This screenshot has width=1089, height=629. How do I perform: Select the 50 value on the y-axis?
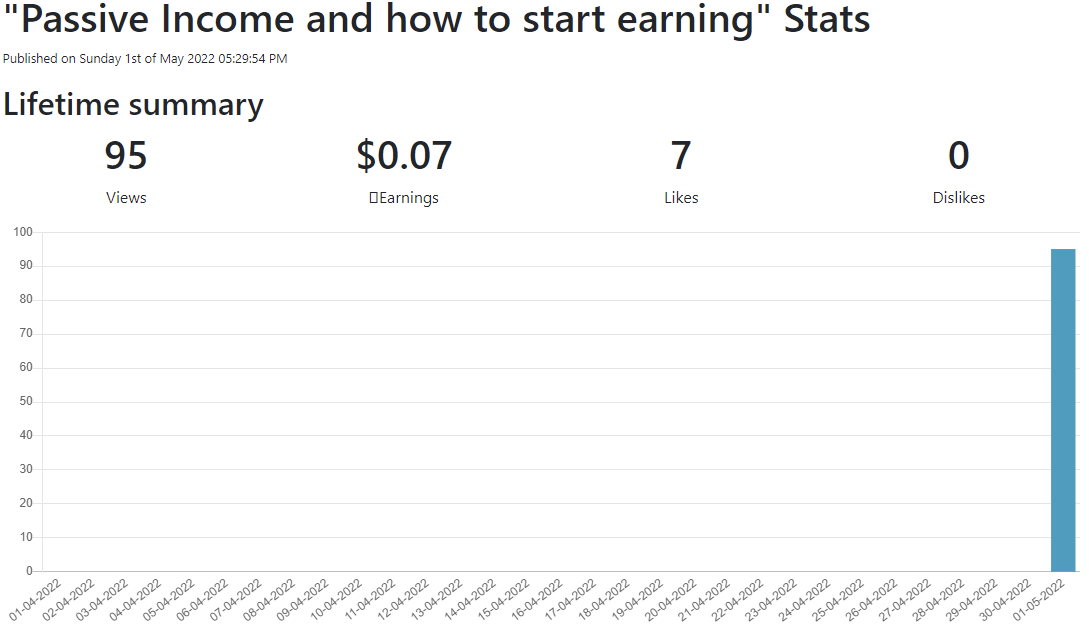(x=26, y=401)
